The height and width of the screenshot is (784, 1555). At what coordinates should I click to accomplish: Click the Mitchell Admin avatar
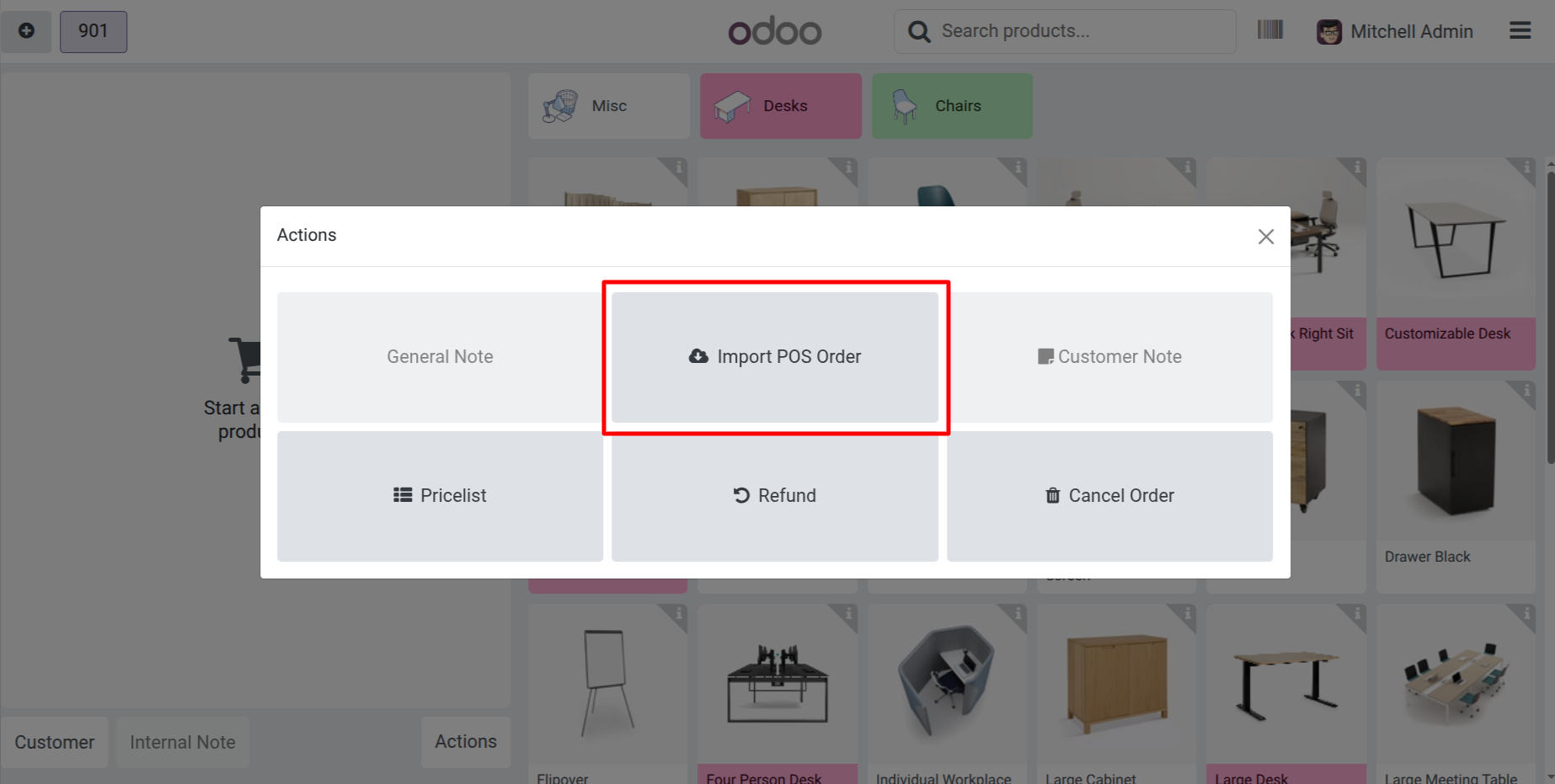1328,32
